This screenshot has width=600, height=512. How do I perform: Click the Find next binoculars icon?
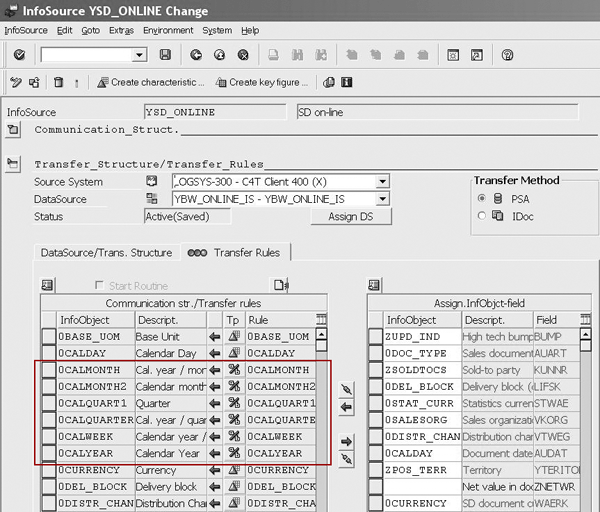(321, 55)
